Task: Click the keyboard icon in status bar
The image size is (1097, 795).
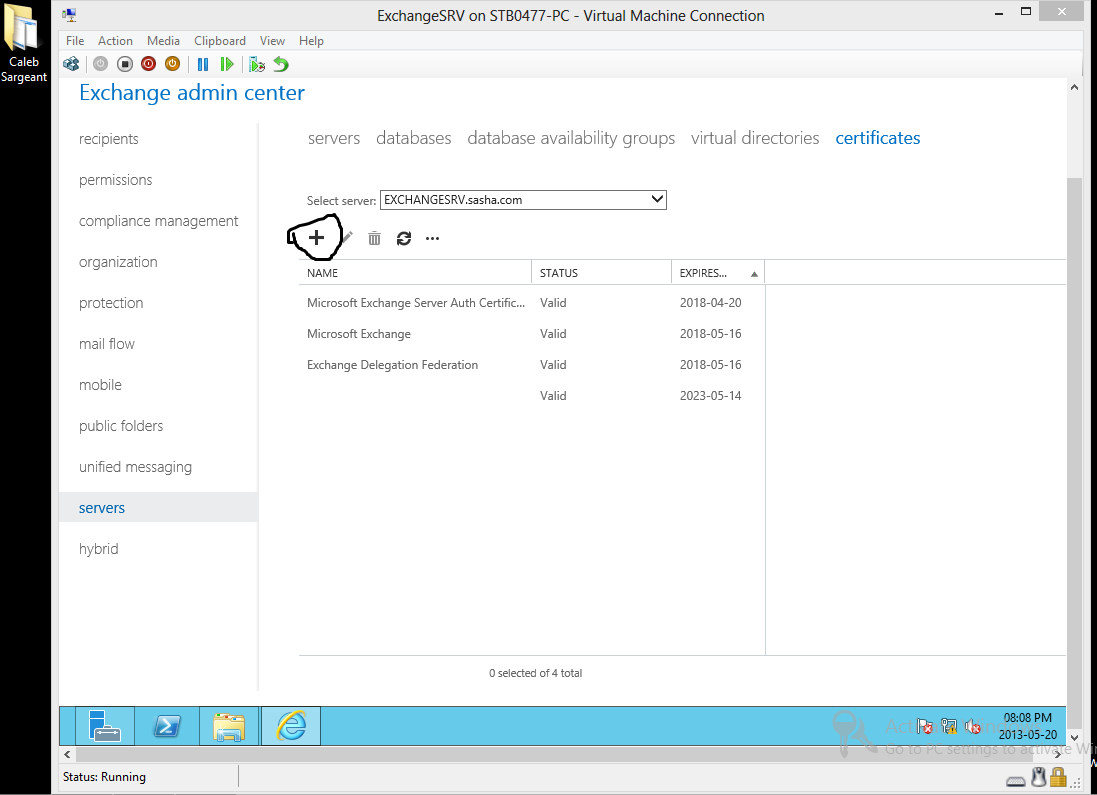Action: [x=1016, y=781]
